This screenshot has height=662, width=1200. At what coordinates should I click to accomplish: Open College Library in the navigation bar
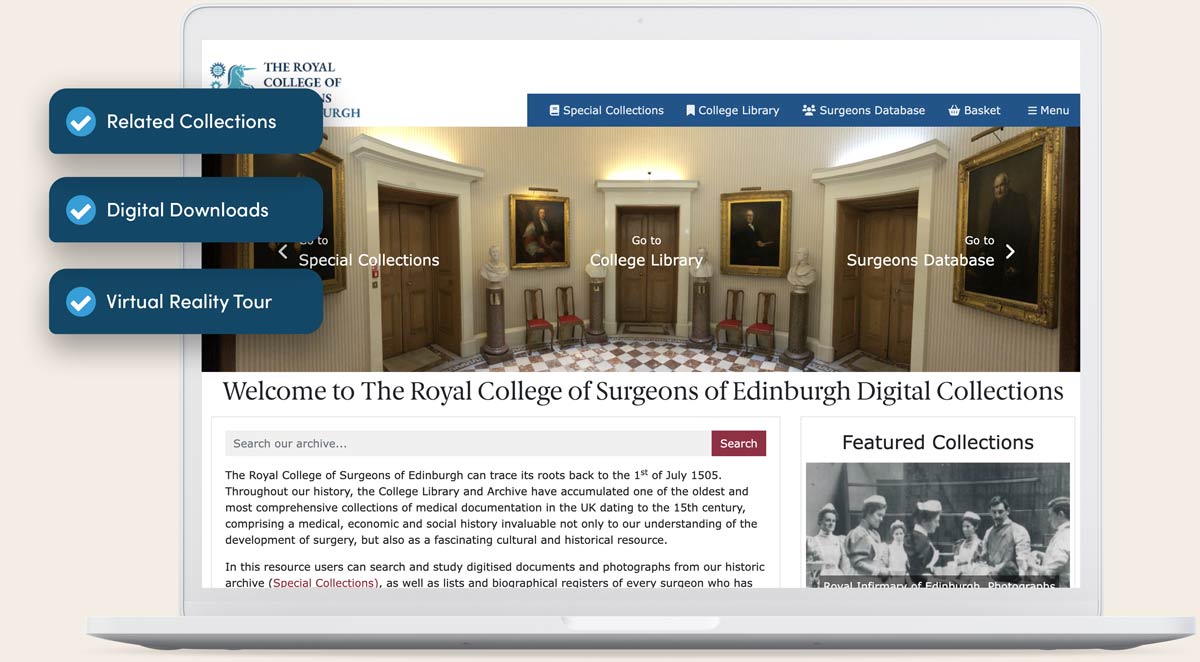pyautogui.click(x=732, y=110)
